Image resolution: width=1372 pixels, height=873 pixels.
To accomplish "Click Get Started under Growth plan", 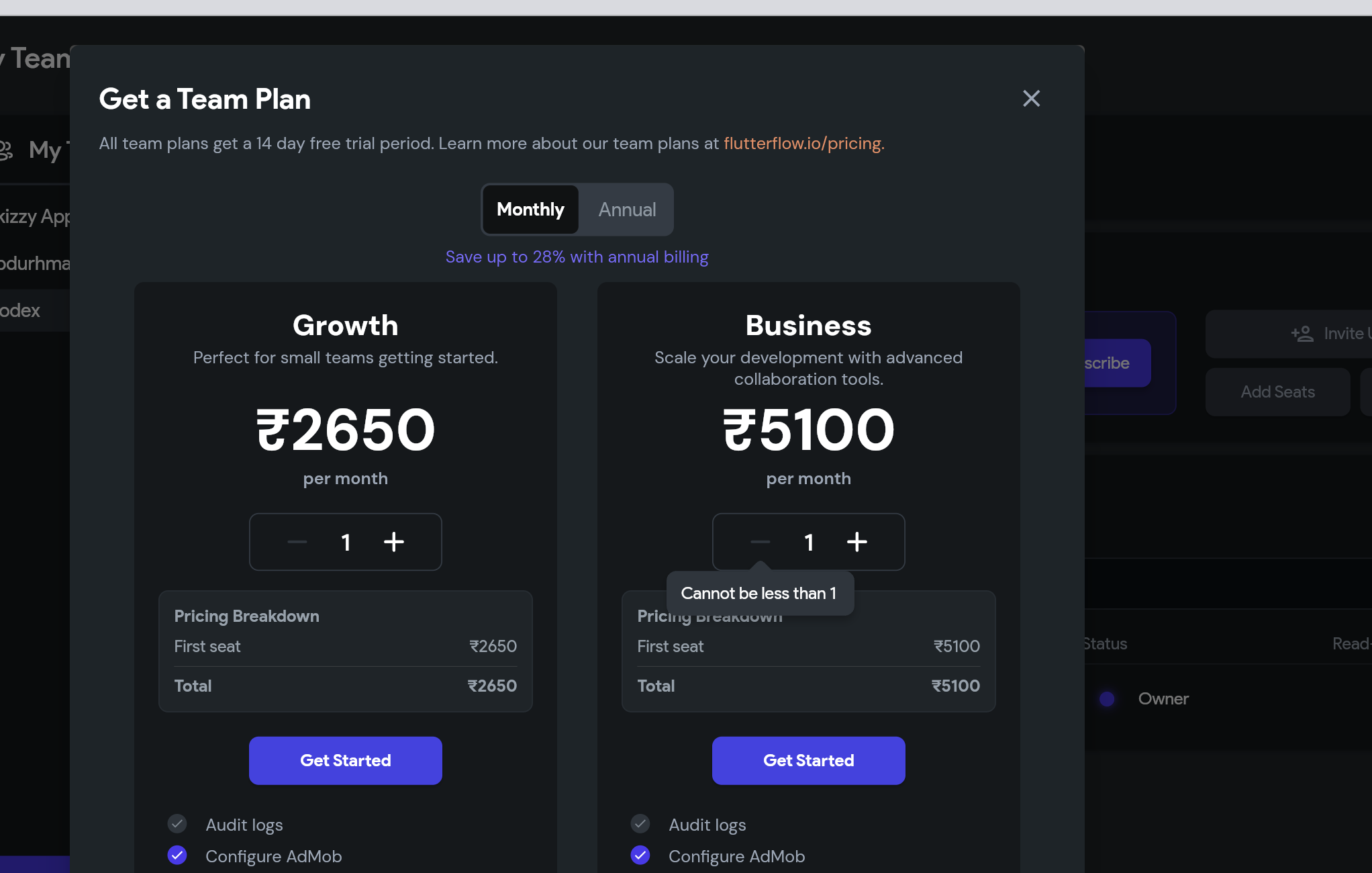I will coord(345,760).
